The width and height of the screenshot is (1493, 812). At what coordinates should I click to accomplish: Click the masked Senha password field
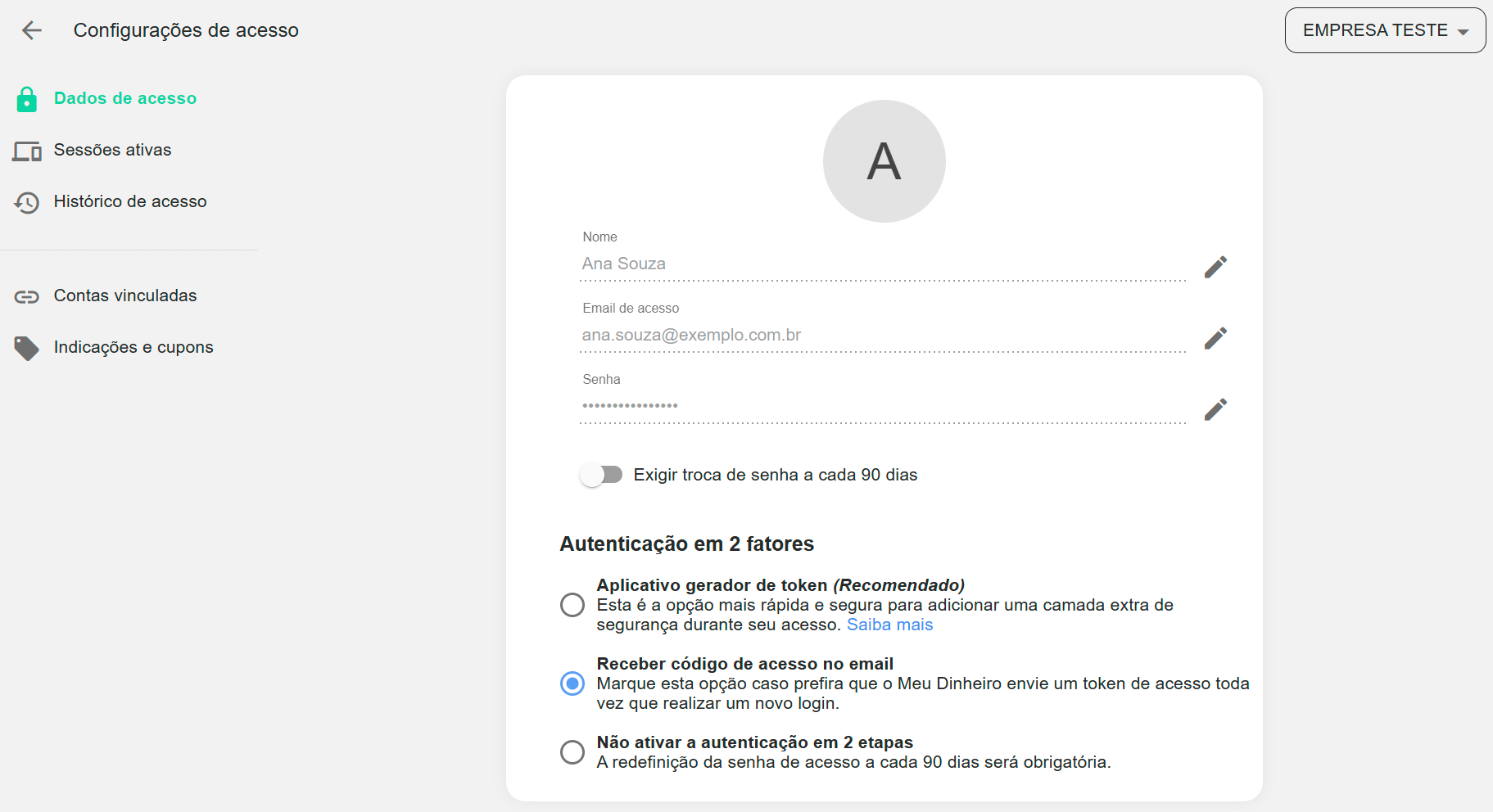tap(884, 407)
